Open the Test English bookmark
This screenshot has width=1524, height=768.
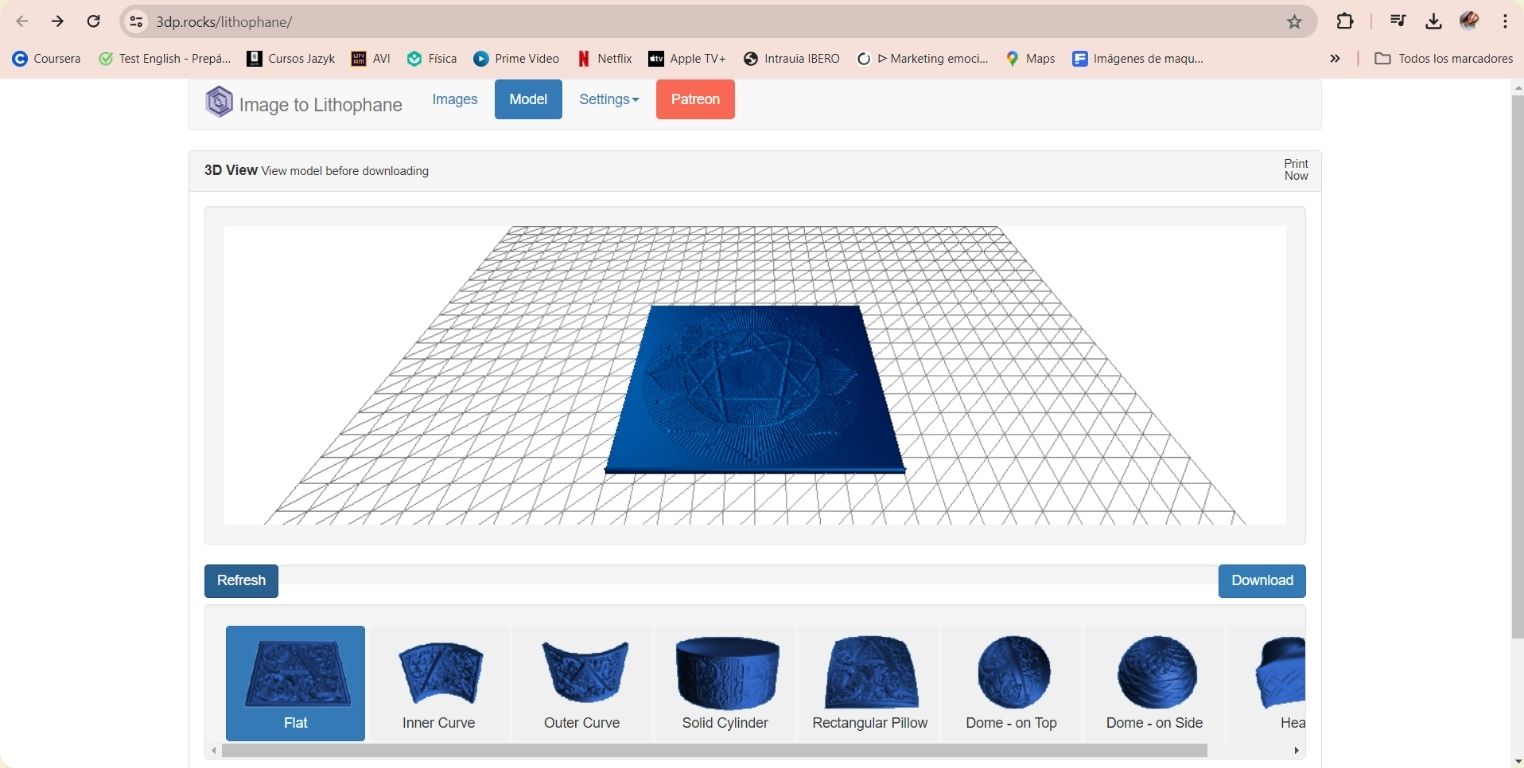tap(165, 59)
